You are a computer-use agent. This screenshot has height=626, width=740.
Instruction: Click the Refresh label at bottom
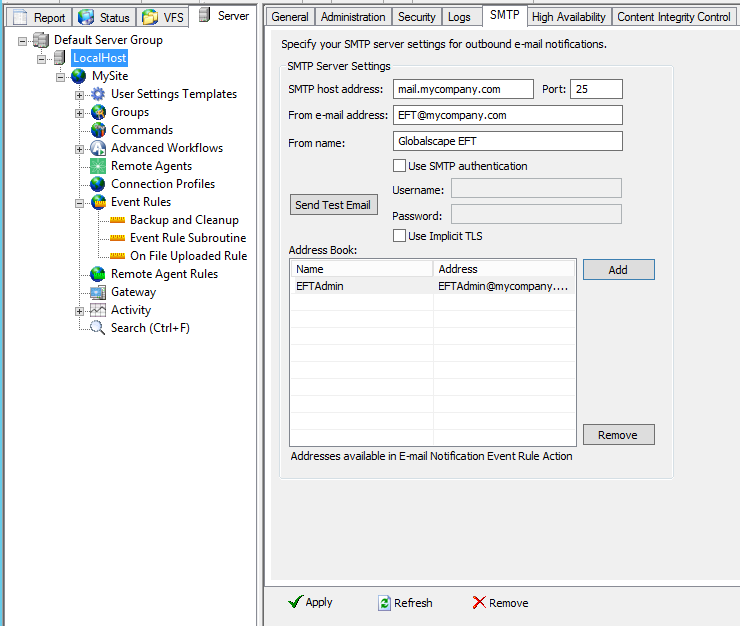tap(413, 603)
